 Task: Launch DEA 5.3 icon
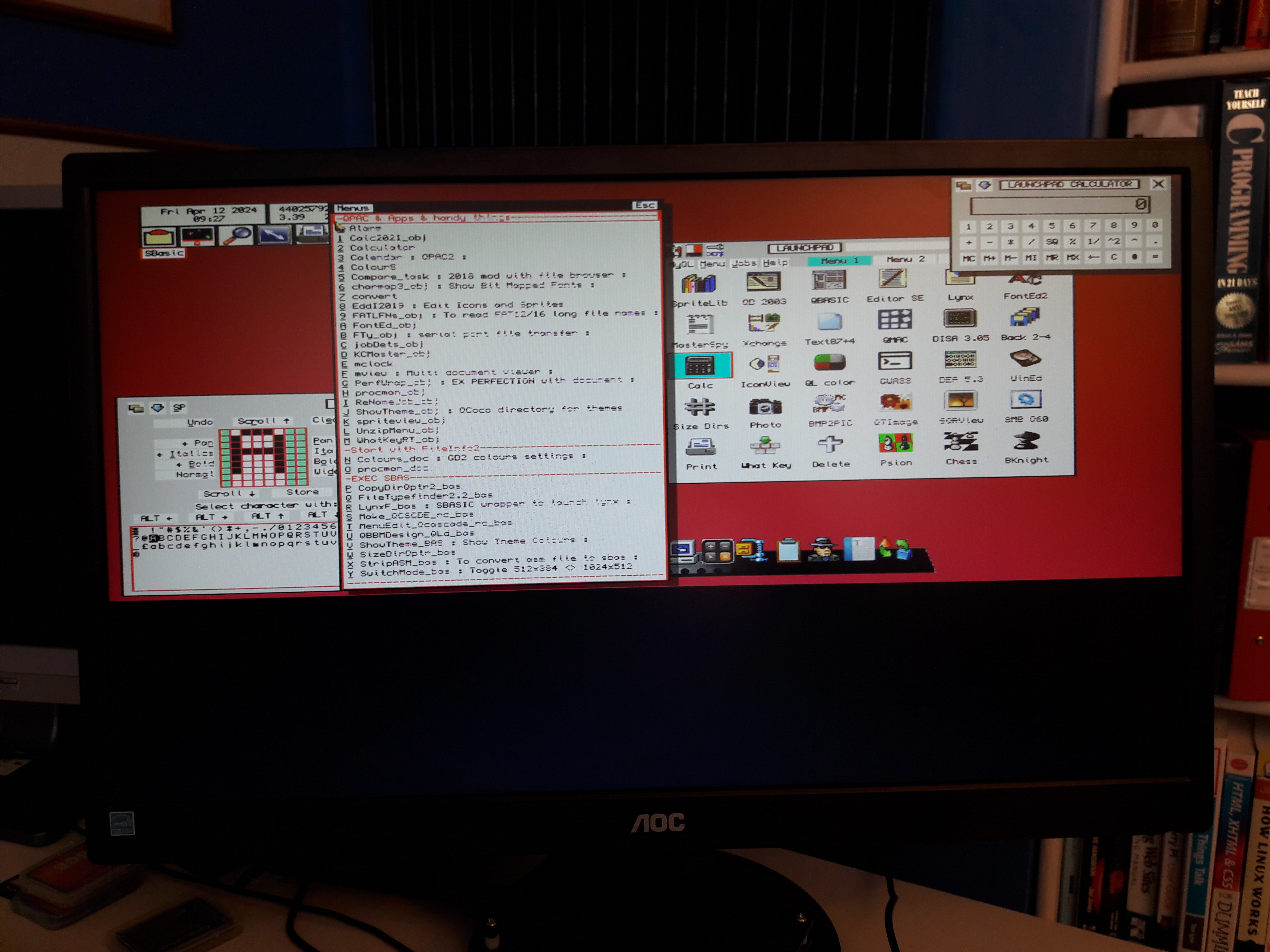click(x=960, y=360)
